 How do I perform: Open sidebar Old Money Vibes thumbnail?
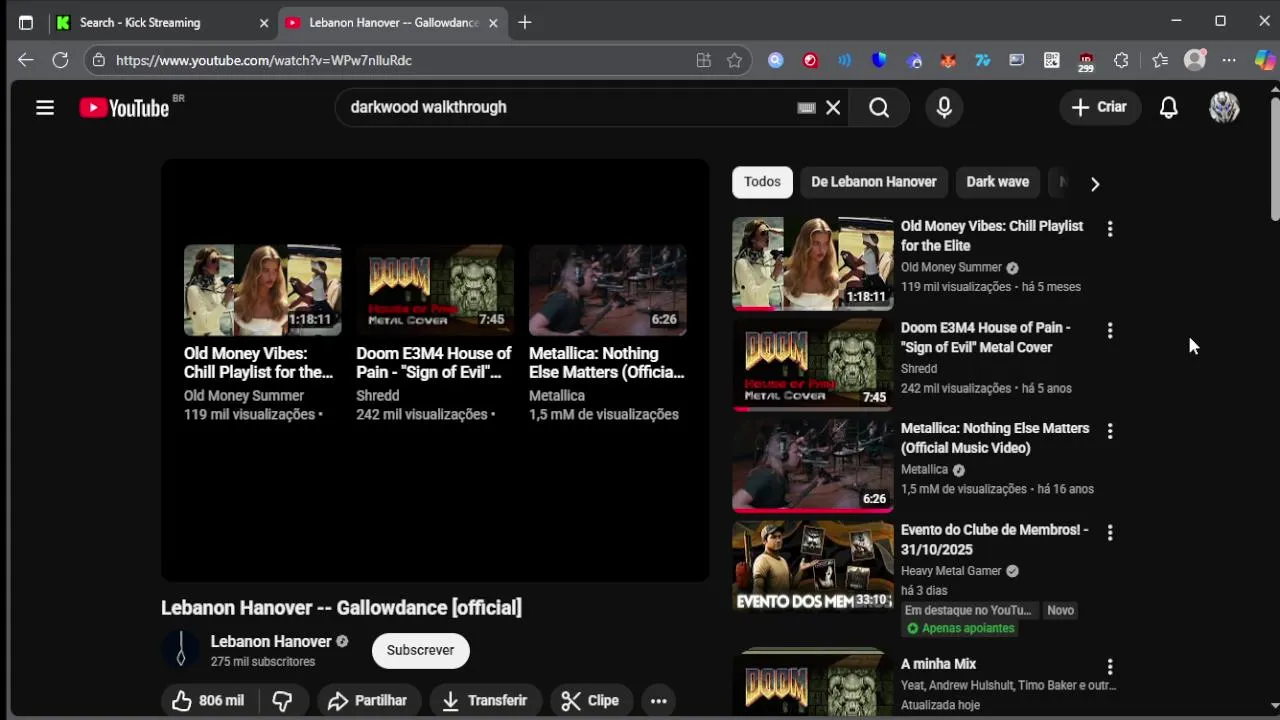click(x=813, y=264)
